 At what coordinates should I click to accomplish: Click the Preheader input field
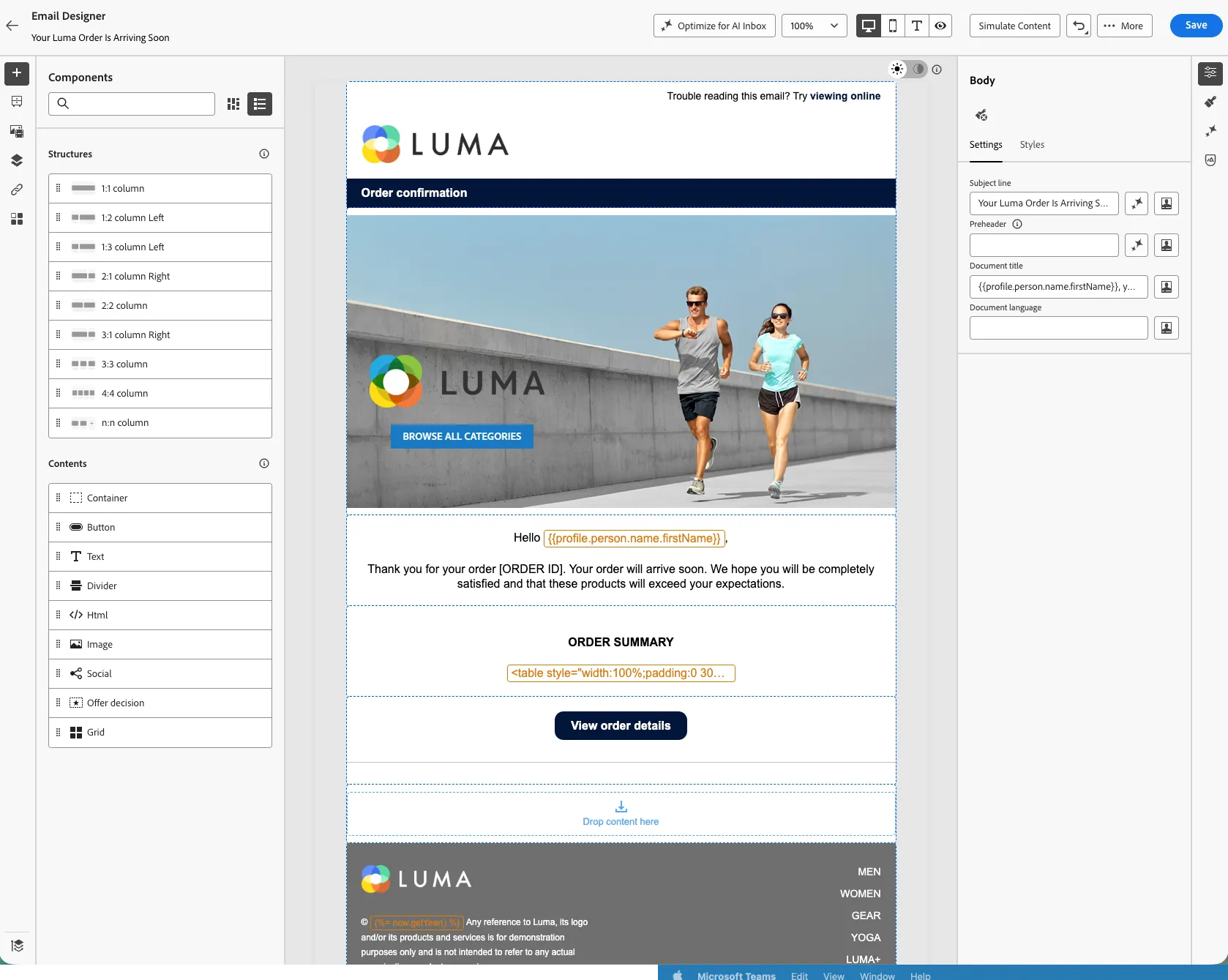pyautogui.click(x=1044, y=245)
